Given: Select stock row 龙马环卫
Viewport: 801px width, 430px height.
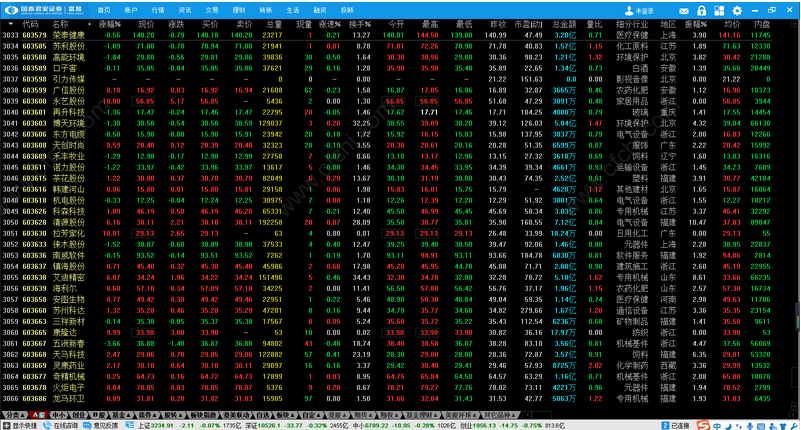Looking at the screenshot, I should [x=387, y=398].
